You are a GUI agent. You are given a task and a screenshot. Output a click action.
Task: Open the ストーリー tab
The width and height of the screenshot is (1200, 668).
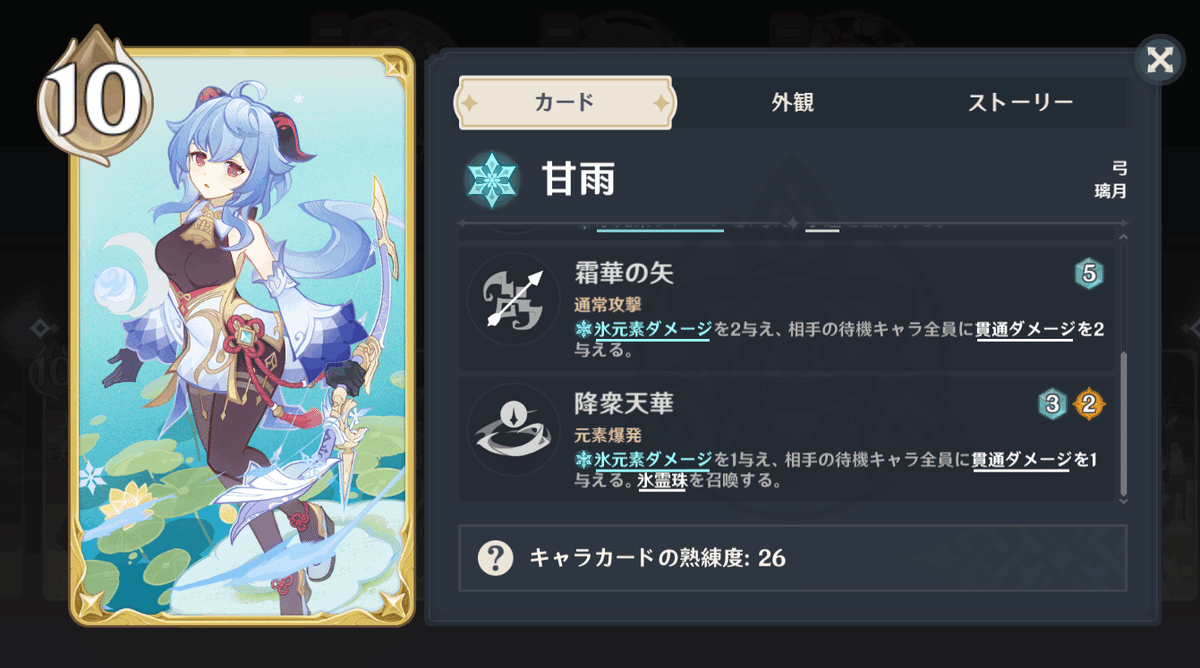(x=1020, y=102)
